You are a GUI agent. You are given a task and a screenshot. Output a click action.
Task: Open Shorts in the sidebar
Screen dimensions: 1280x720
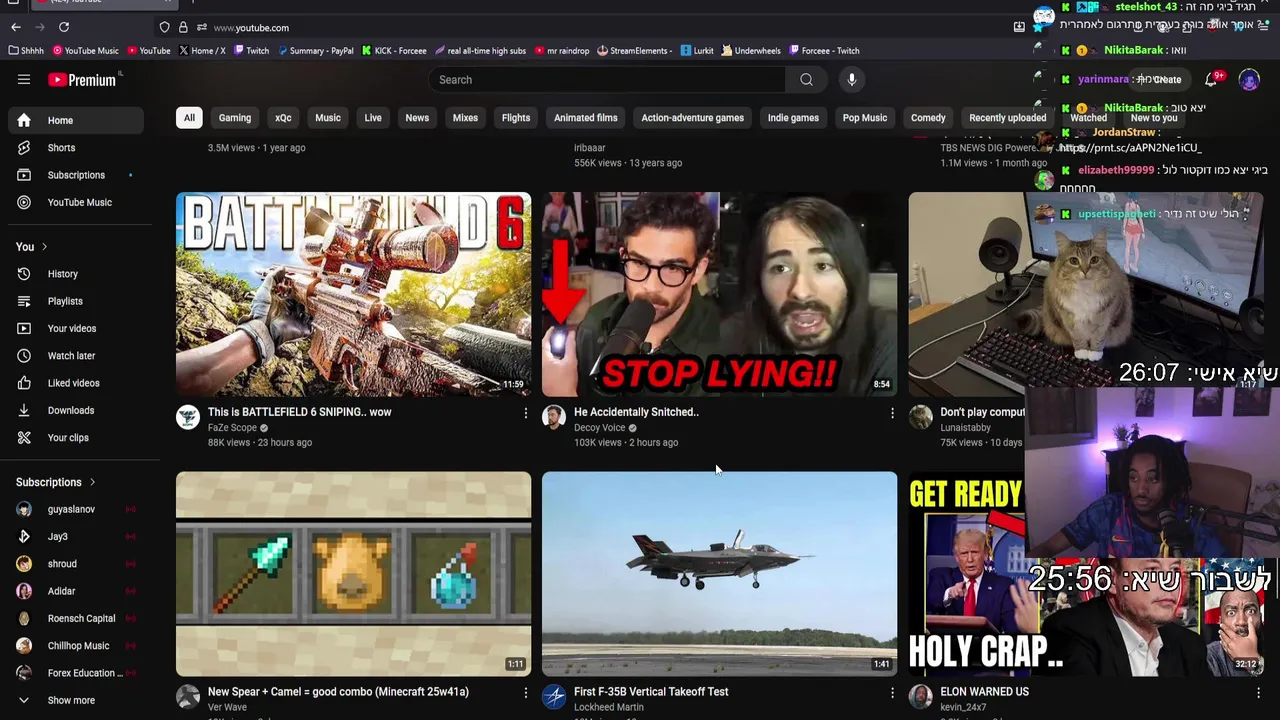pyautogui.click(x=76, y=148)
